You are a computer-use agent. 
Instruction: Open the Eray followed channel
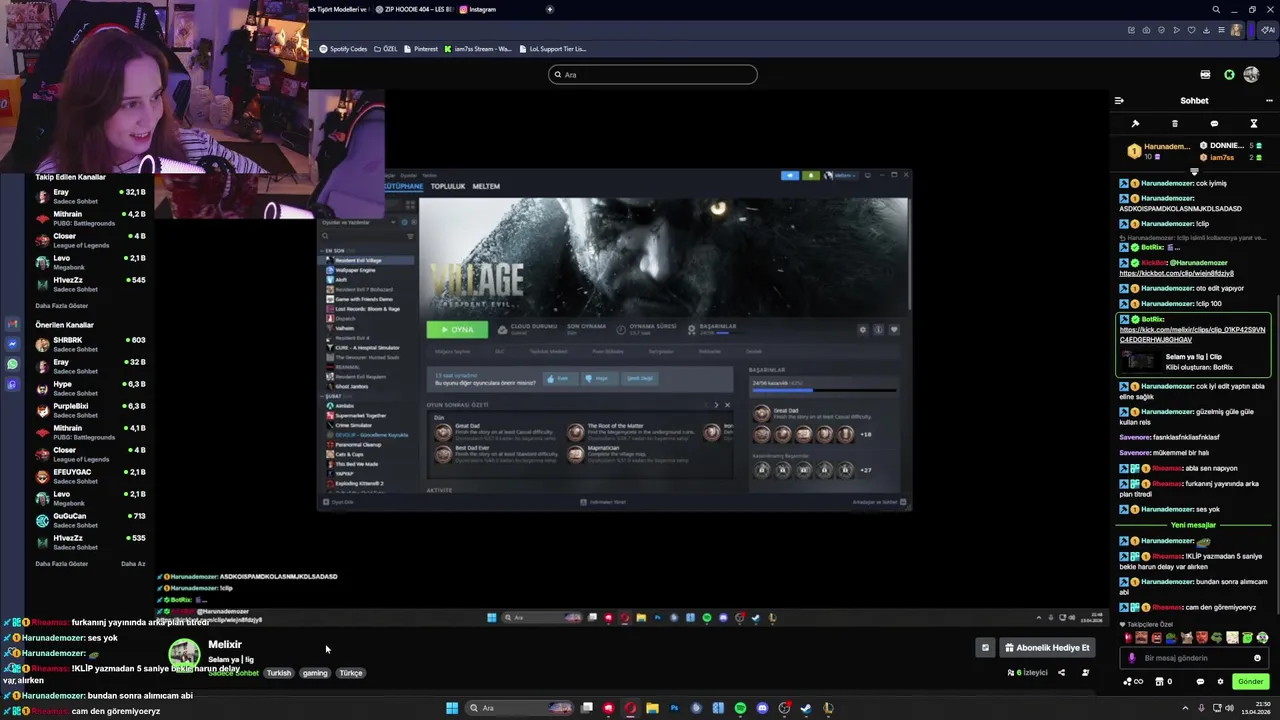click(90, 196)
